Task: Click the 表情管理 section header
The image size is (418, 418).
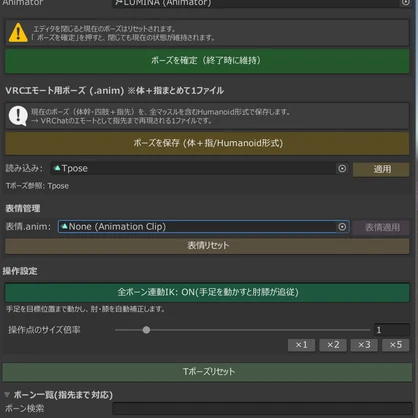Action: [23, 209]
